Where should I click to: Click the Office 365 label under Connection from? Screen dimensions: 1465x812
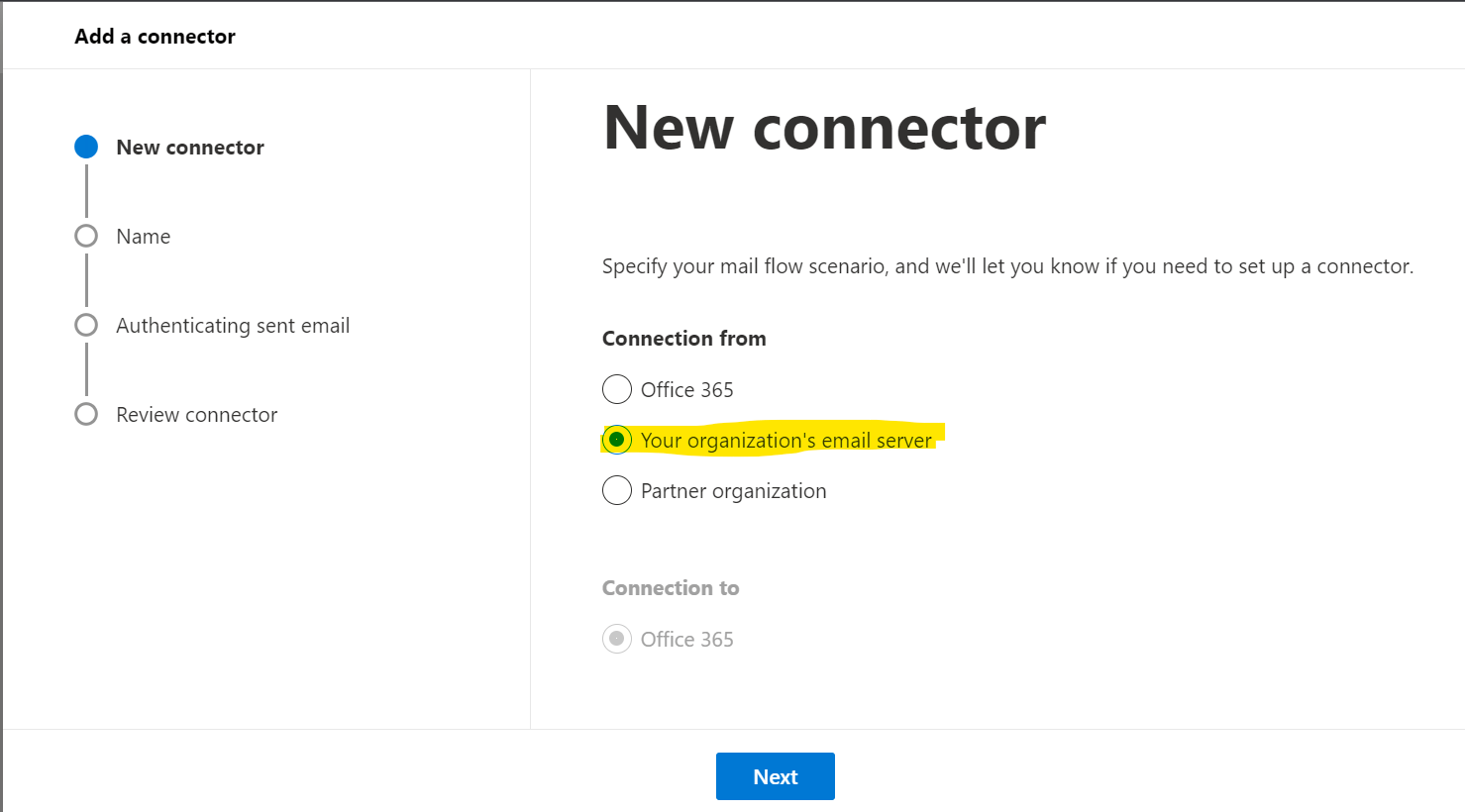tap(686, 390)
